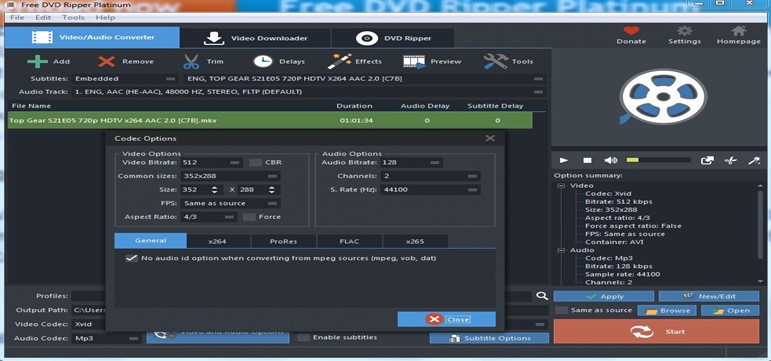Select the Trim scissors tool
771x361 pixels.
(191, 61)
